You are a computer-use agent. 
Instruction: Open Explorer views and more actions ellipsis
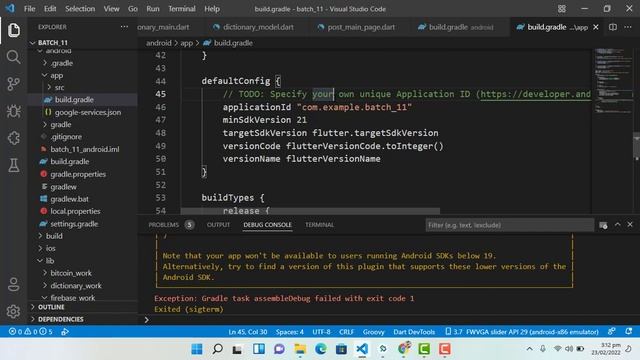click(124, 27)
